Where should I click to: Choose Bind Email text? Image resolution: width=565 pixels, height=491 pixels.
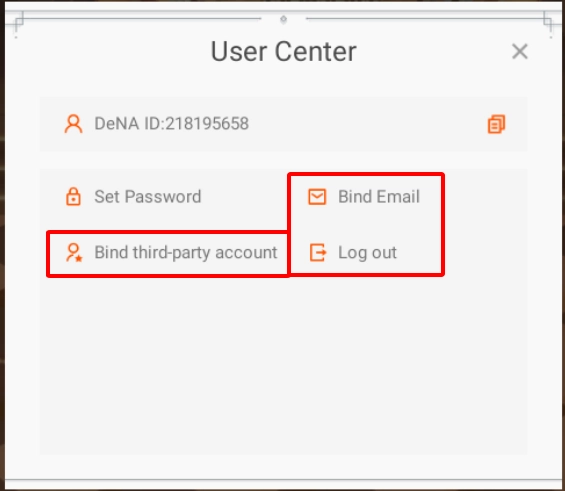tap(379, 197)
